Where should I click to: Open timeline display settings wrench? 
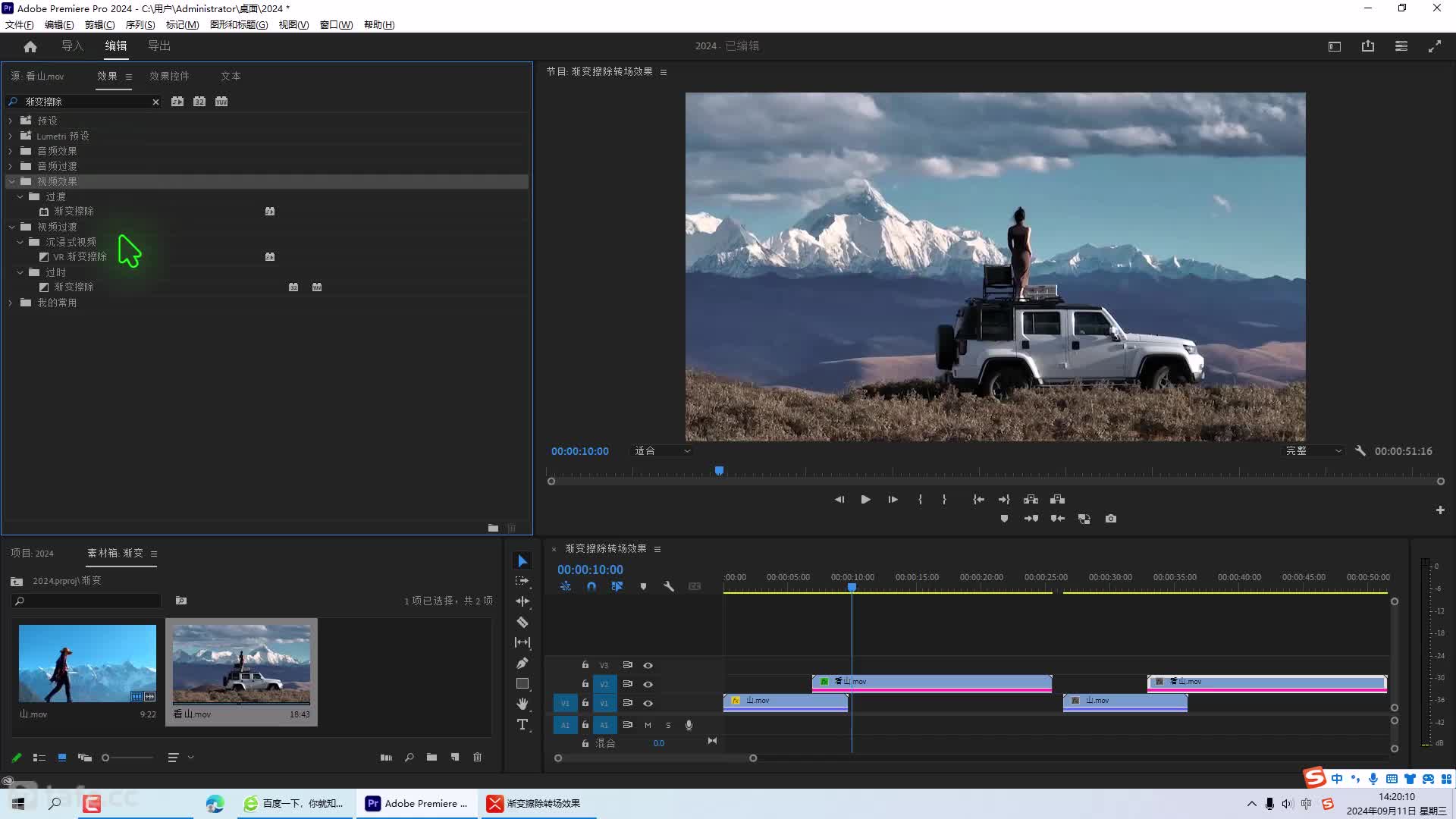pyautogui.click(x=669, y=586)
